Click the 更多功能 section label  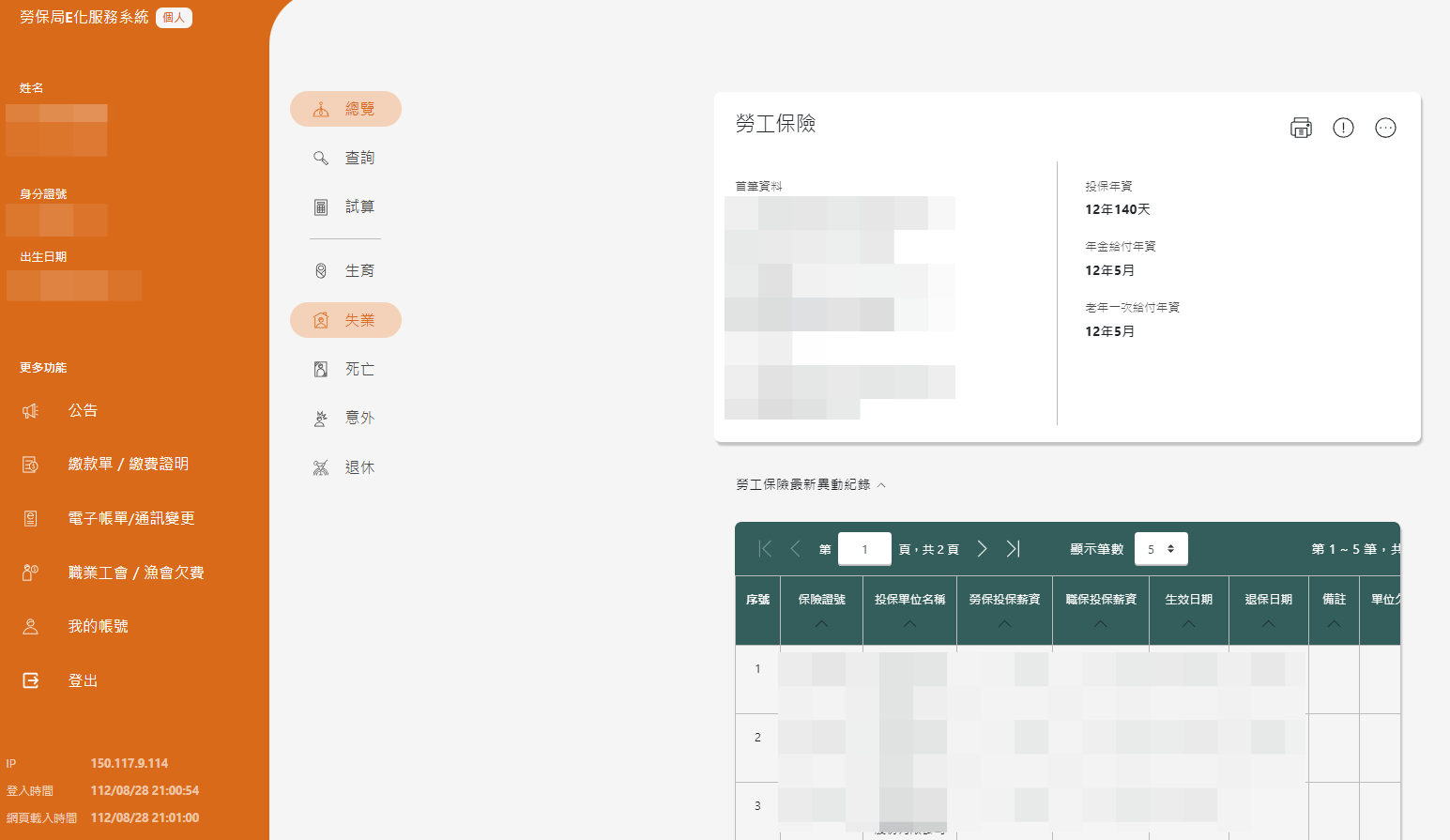(43, 367)
